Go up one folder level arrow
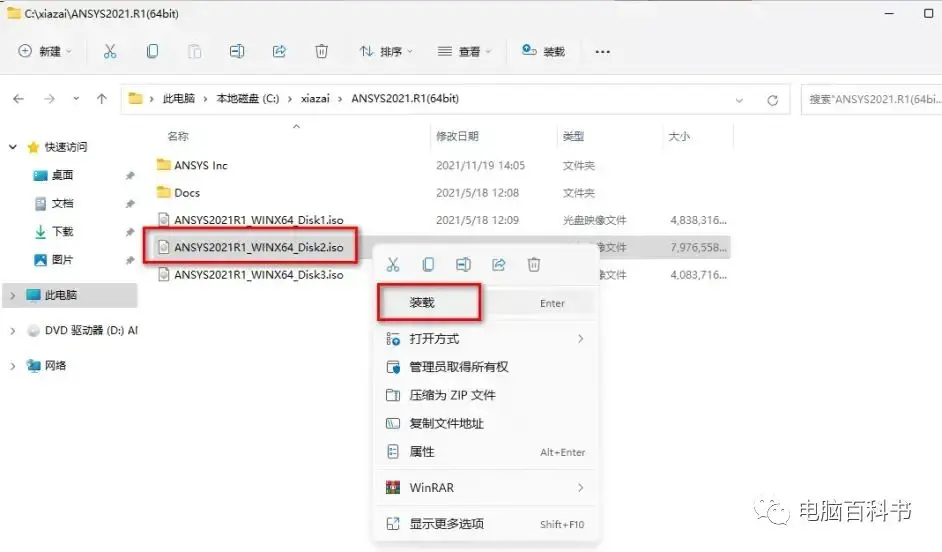The image size is (942, 552). pos(102,99)
